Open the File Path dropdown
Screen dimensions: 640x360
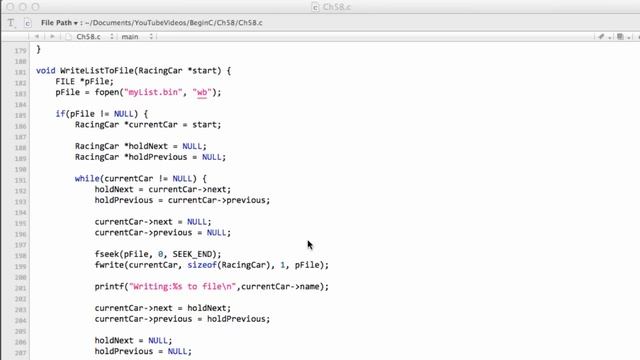(59, 23)
